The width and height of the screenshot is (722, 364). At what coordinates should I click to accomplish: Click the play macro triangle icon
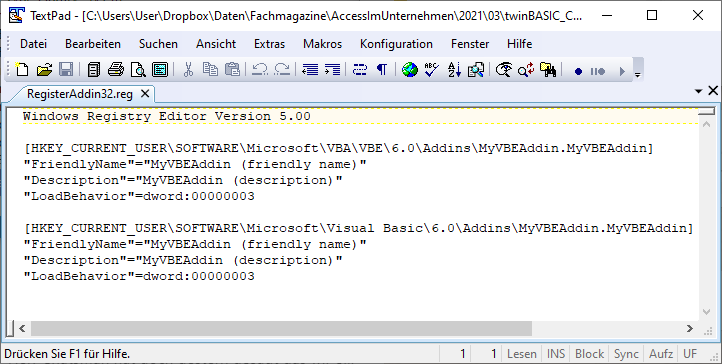[x=622, y=71]
